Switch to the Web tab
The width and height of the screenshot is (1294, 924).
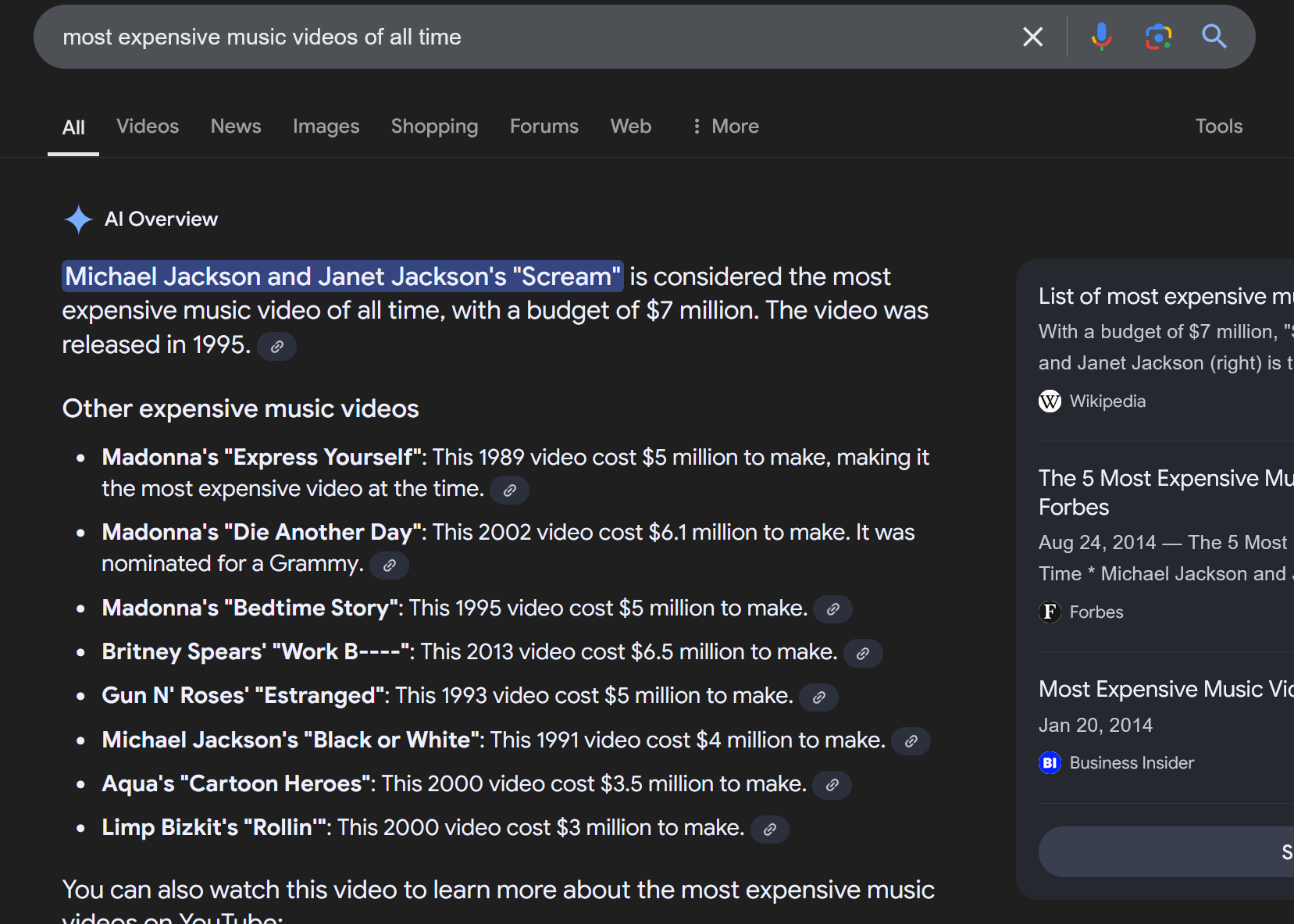(631, 127)
